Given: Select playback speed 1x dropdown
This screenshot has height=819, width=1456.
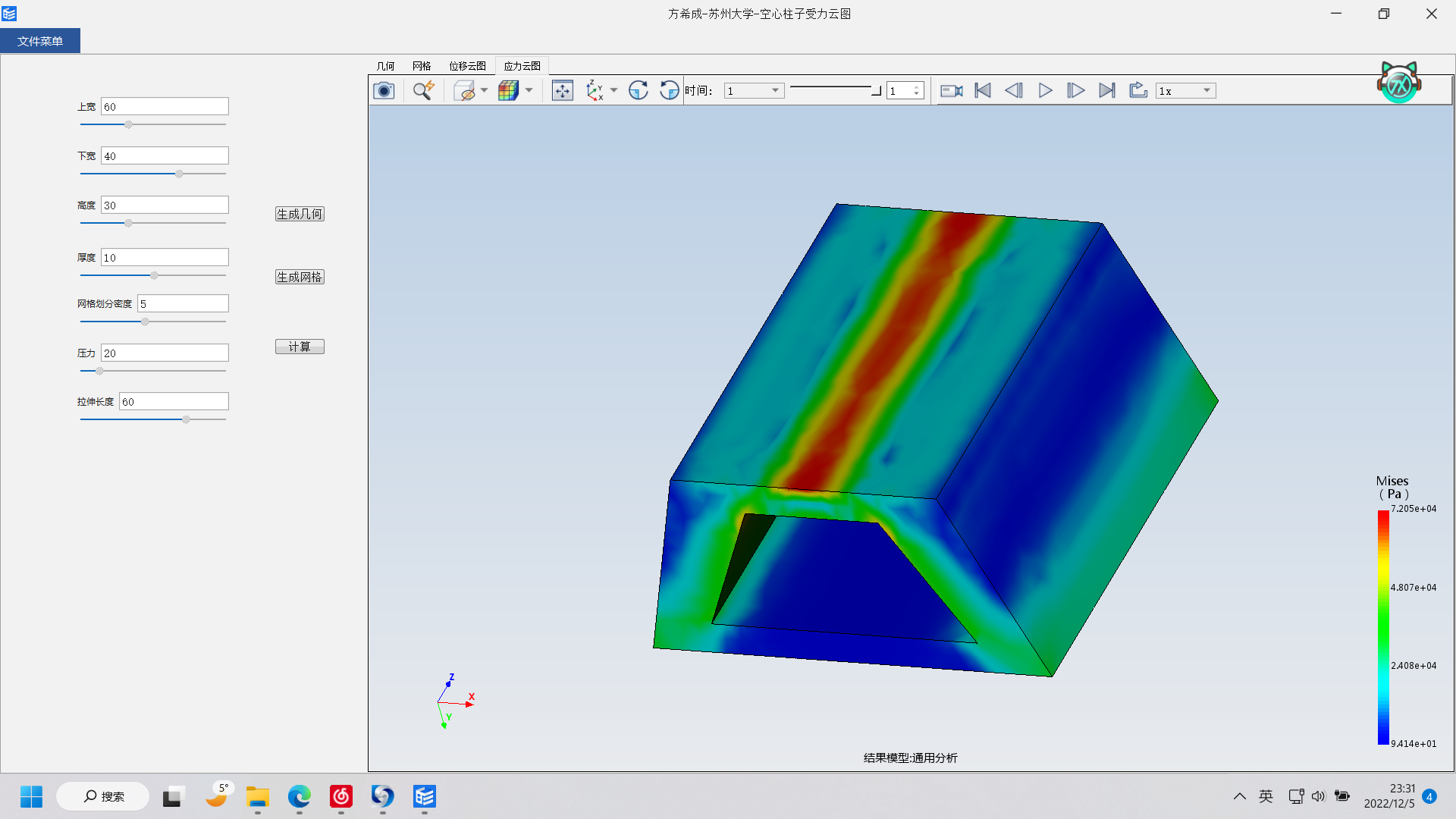Looking at the screenshot, I should (1184, 90).
